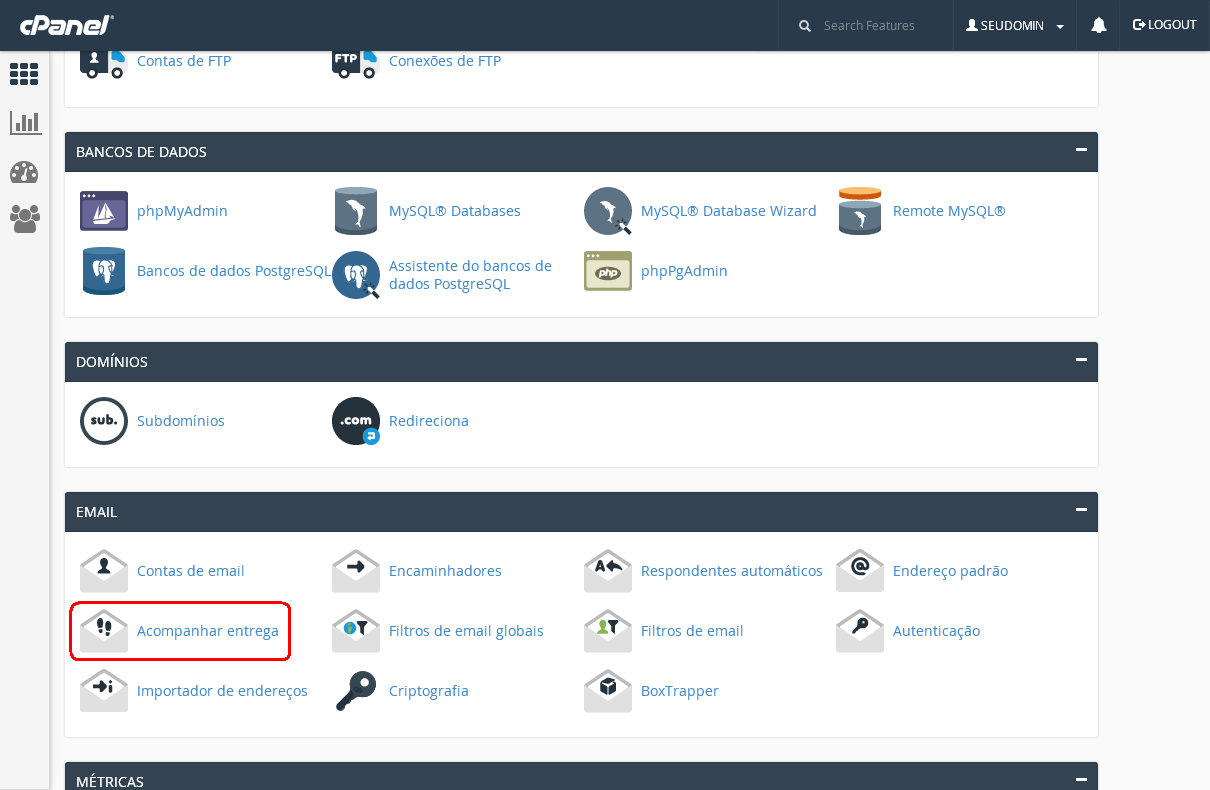This screenshot has width=1210, height=790.
Task: Click the Acompanhar entrega footprints icon
Action: pyautogui.click(x=104, y=631)
